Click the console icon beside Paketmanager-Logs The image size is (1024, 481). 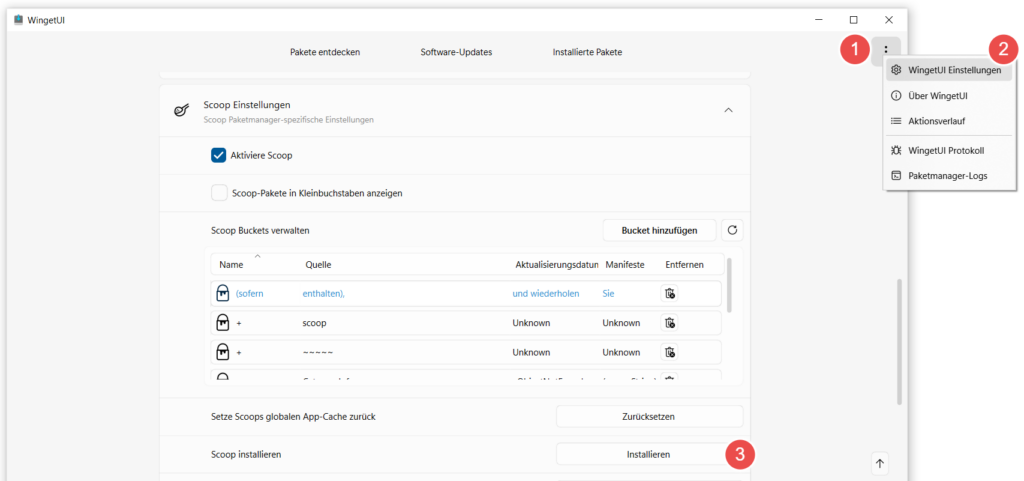(897, 176)
